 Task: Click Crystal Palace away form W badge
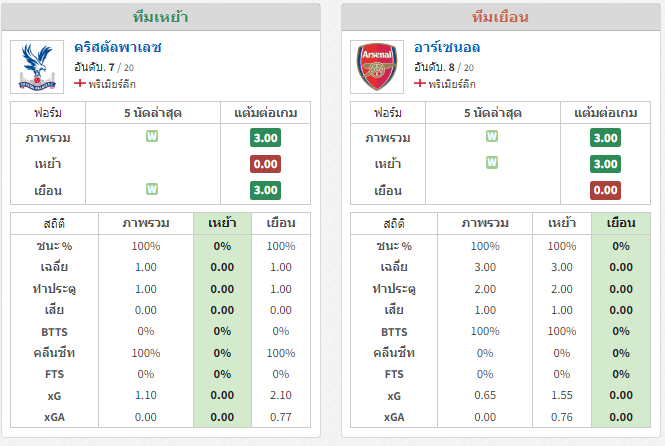click(152, 189)
